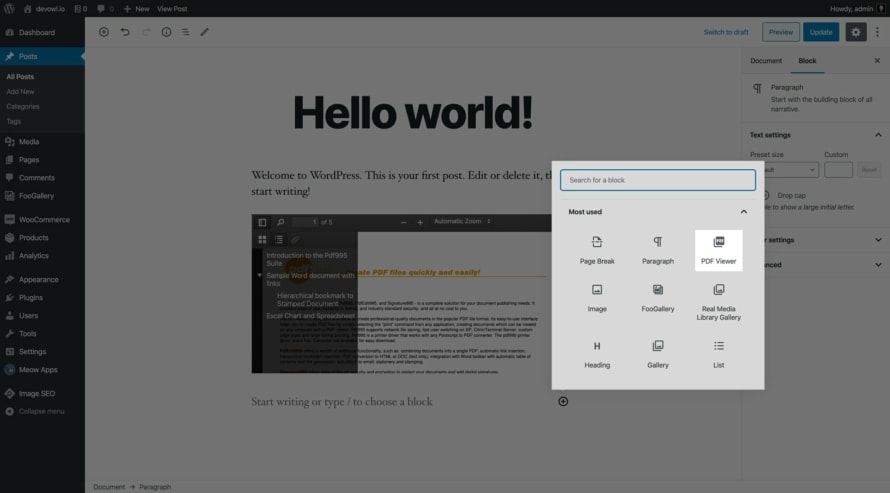Click the Switch to draft link
The image size is (890, 493).
coord(726,32)
